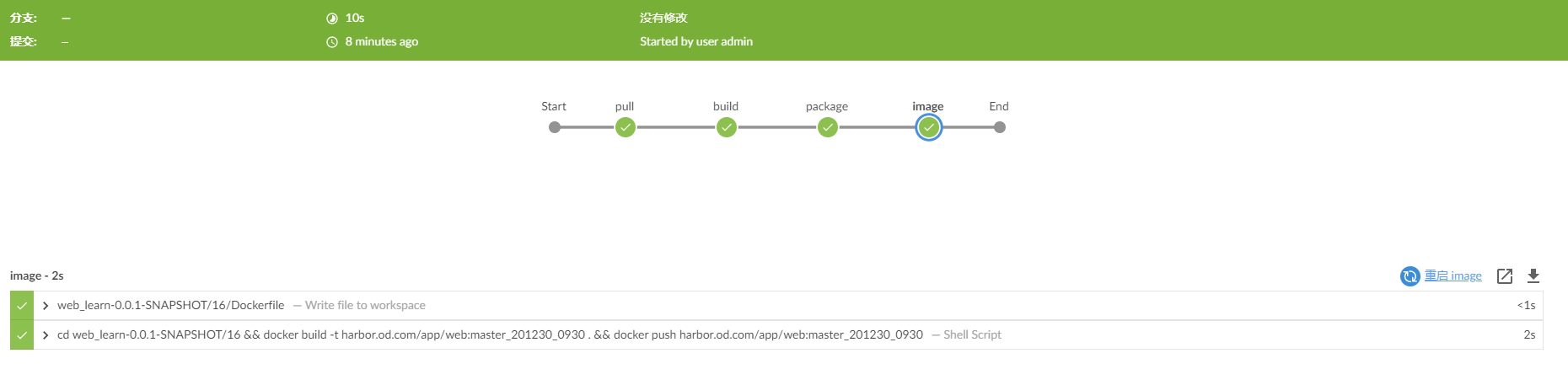Click the Shell Script step label

coord(972,334)
